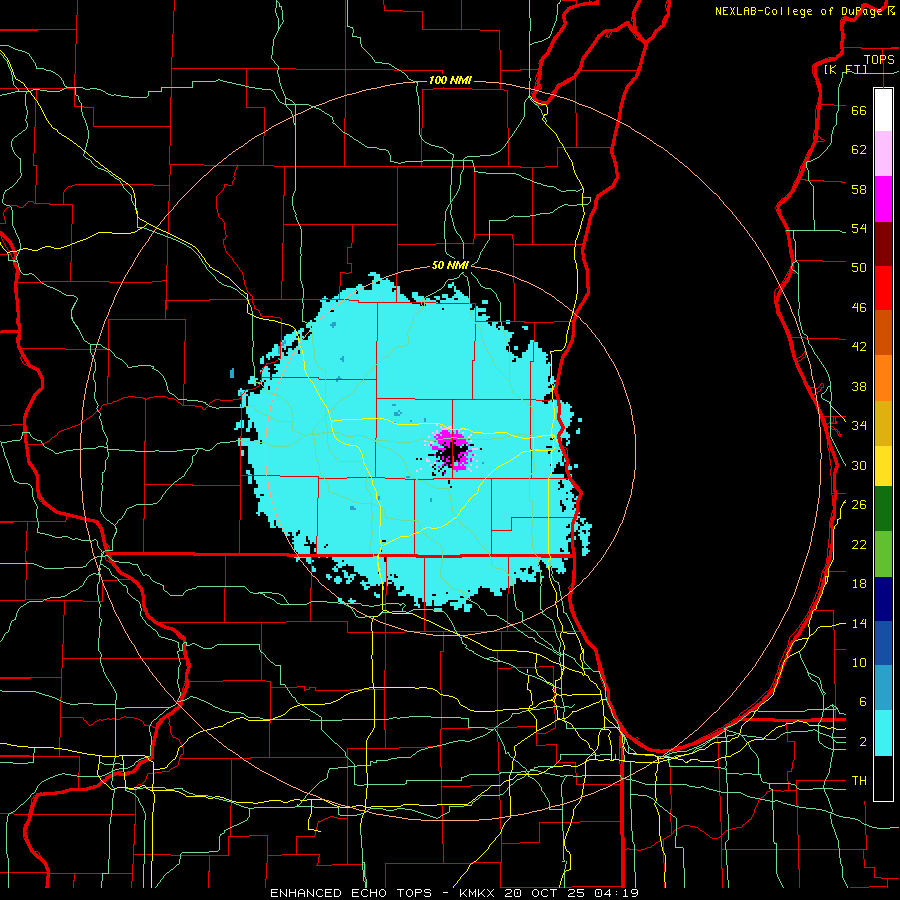This screenshot has width=900, height=900.
Task: Click the '10' legend value
Action: click(x=859, y=662)
